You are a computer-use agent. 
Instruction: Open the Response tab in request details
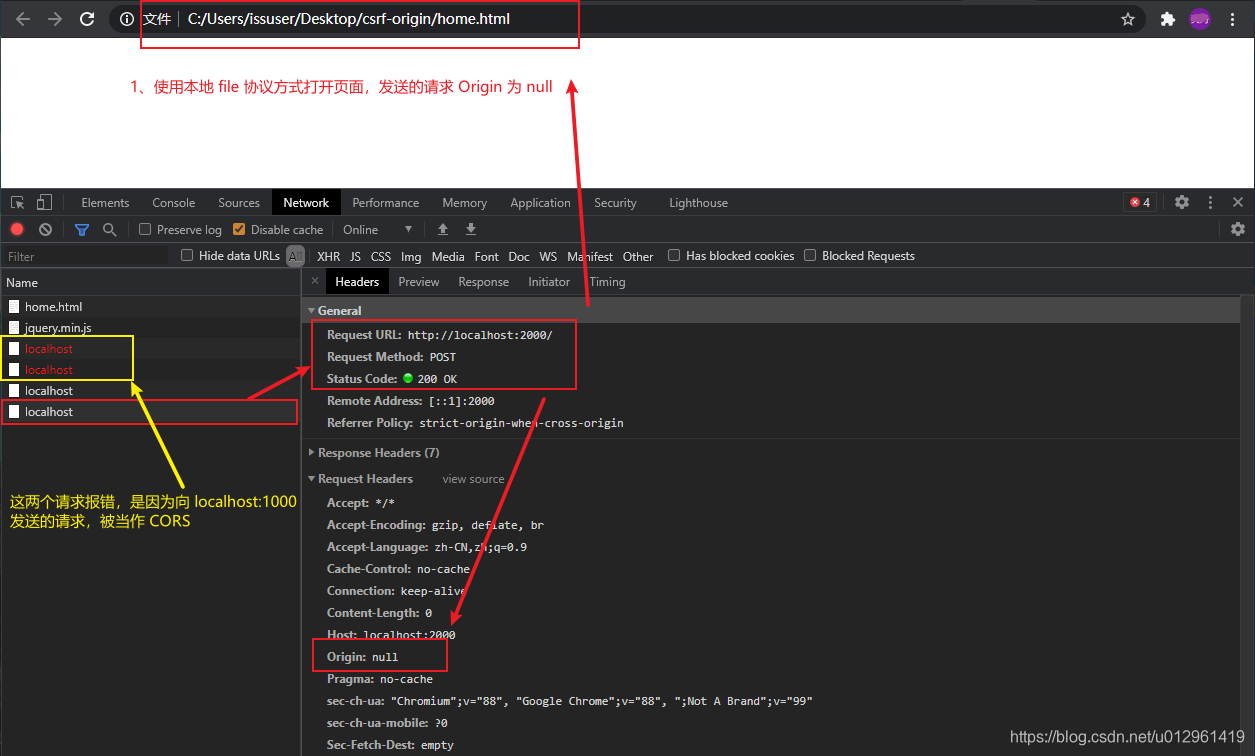[484, 281]
